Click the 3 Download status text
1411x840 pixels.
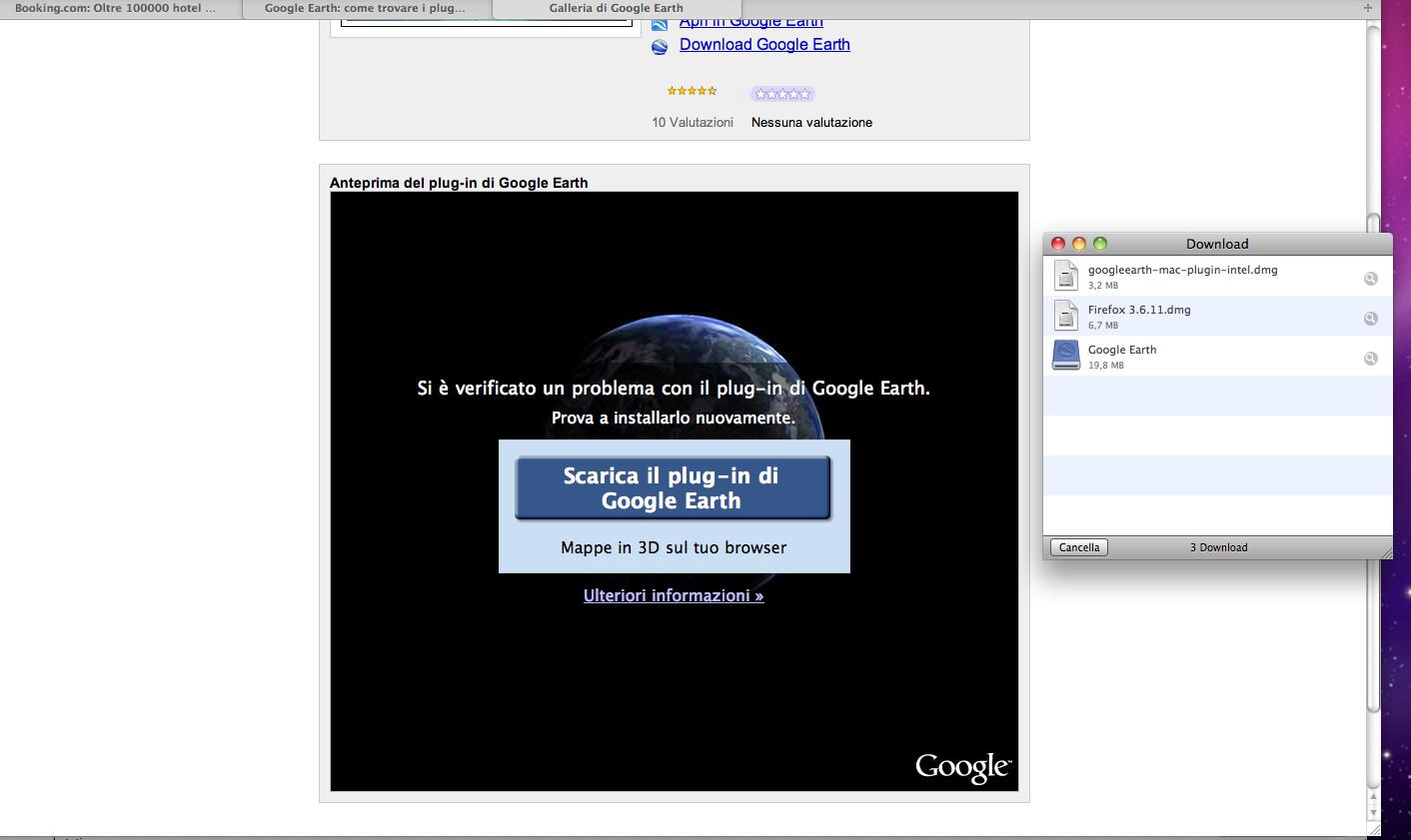click(1218, 547)
